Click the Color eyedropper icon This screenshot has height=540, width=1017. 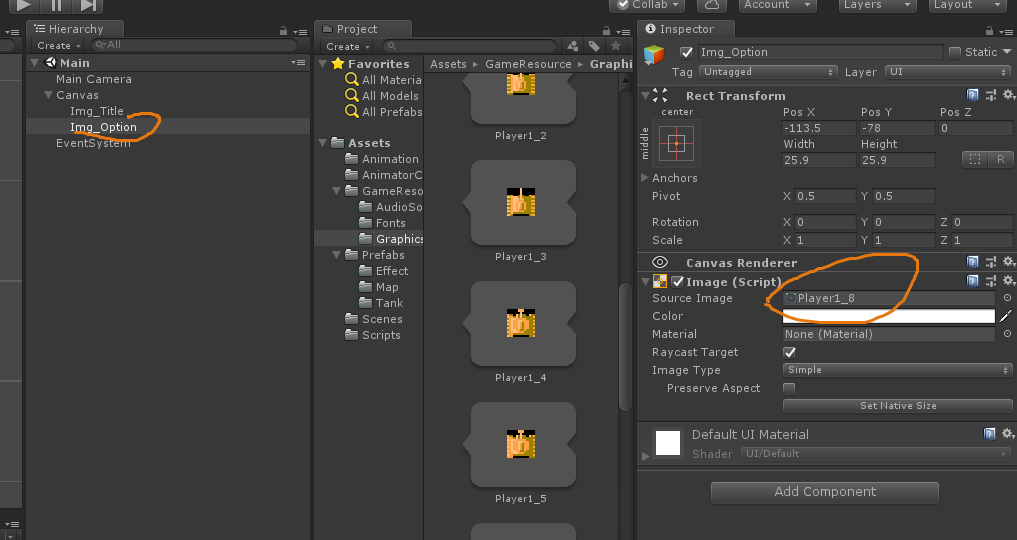[x=1005, y=316]
